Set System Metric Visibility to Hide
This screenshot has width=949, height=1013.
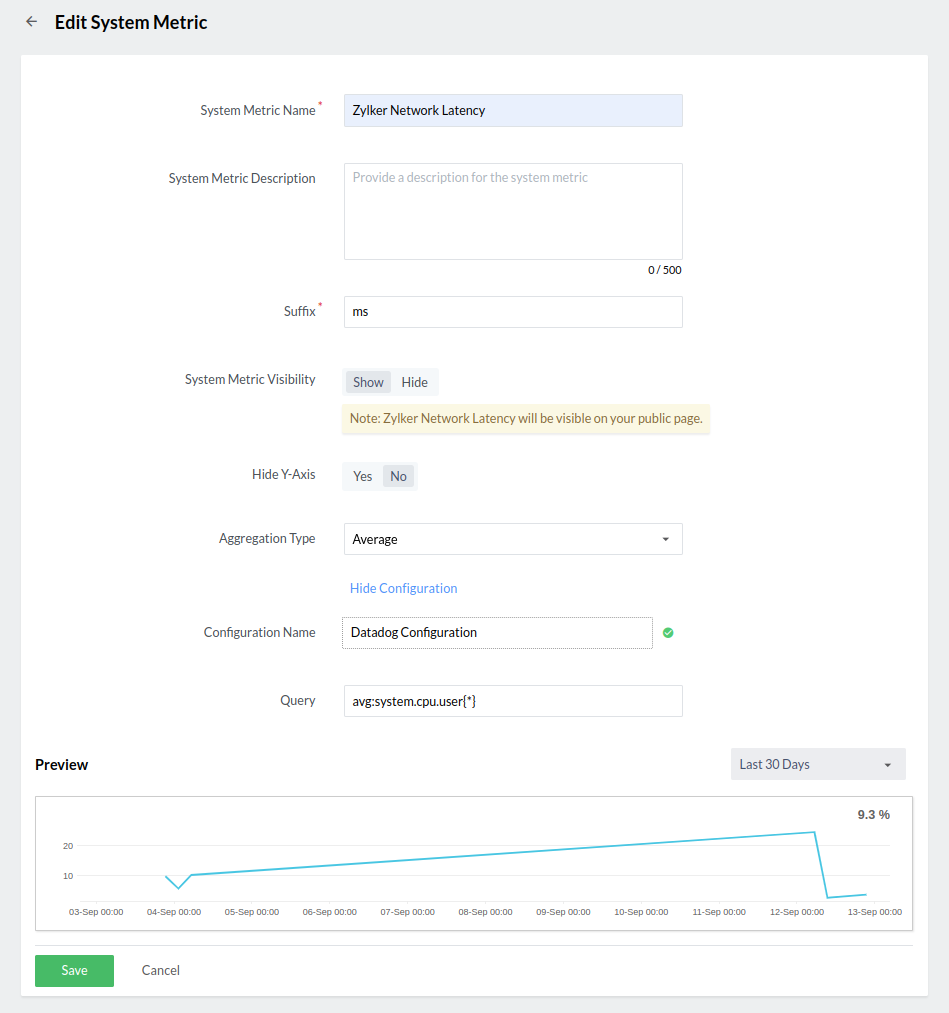414,382
